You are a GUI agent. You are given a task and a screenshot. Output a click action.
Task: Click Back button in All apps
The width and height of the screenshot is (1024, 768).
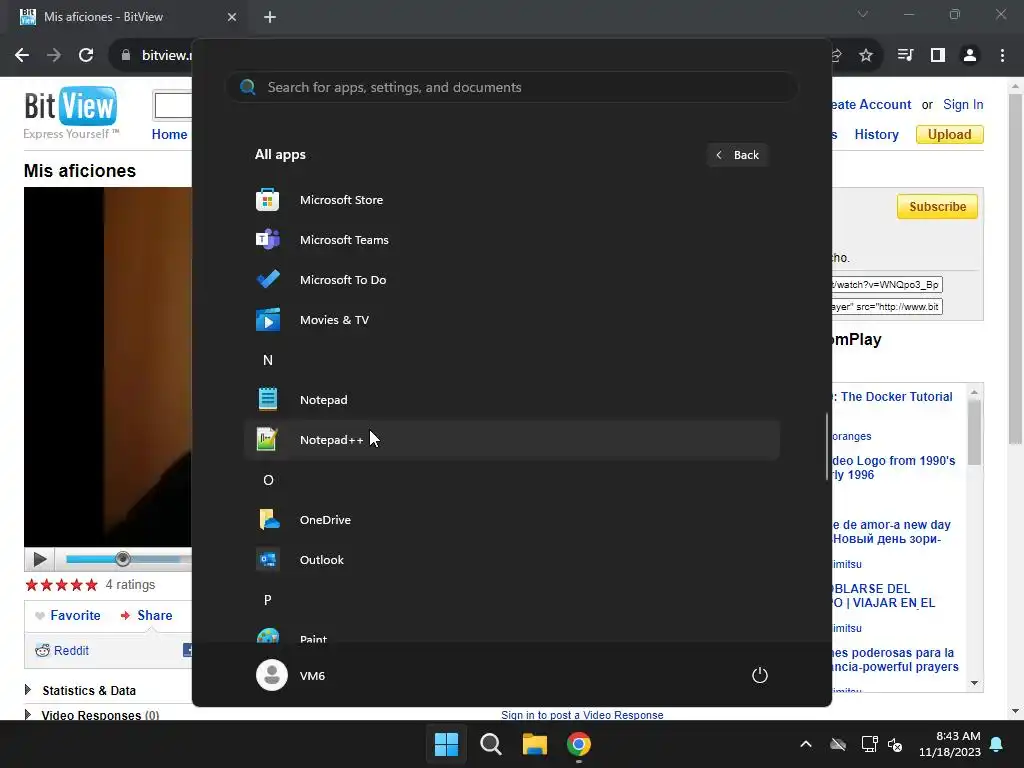(737, 155)
